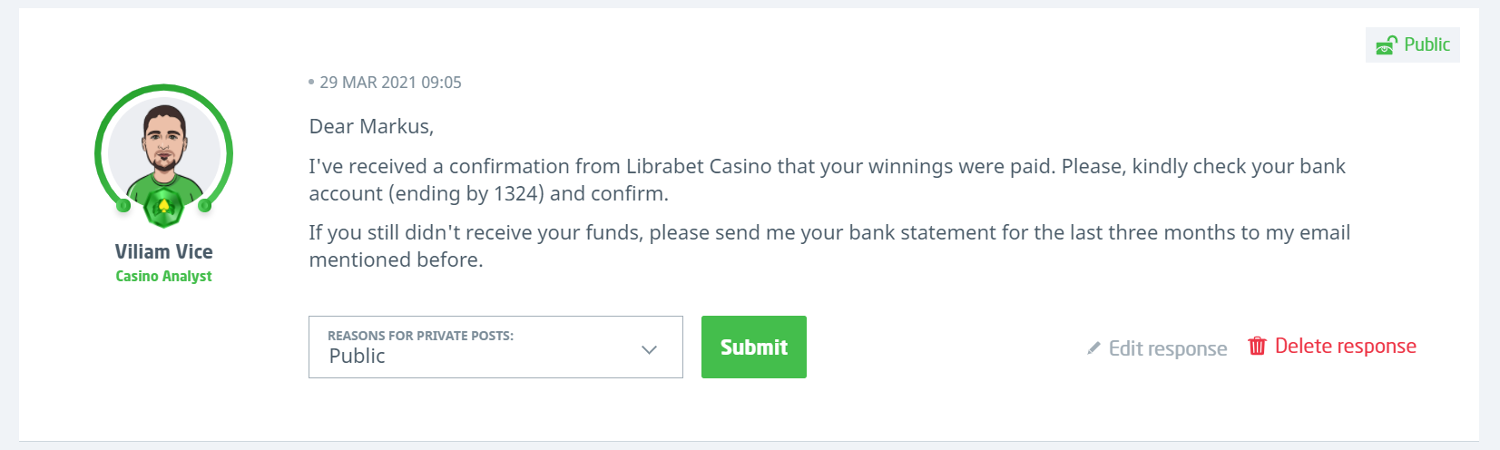Click the Edit response link text
Viewport: 1500px width, 450px height.
(x=1168, y=348)
